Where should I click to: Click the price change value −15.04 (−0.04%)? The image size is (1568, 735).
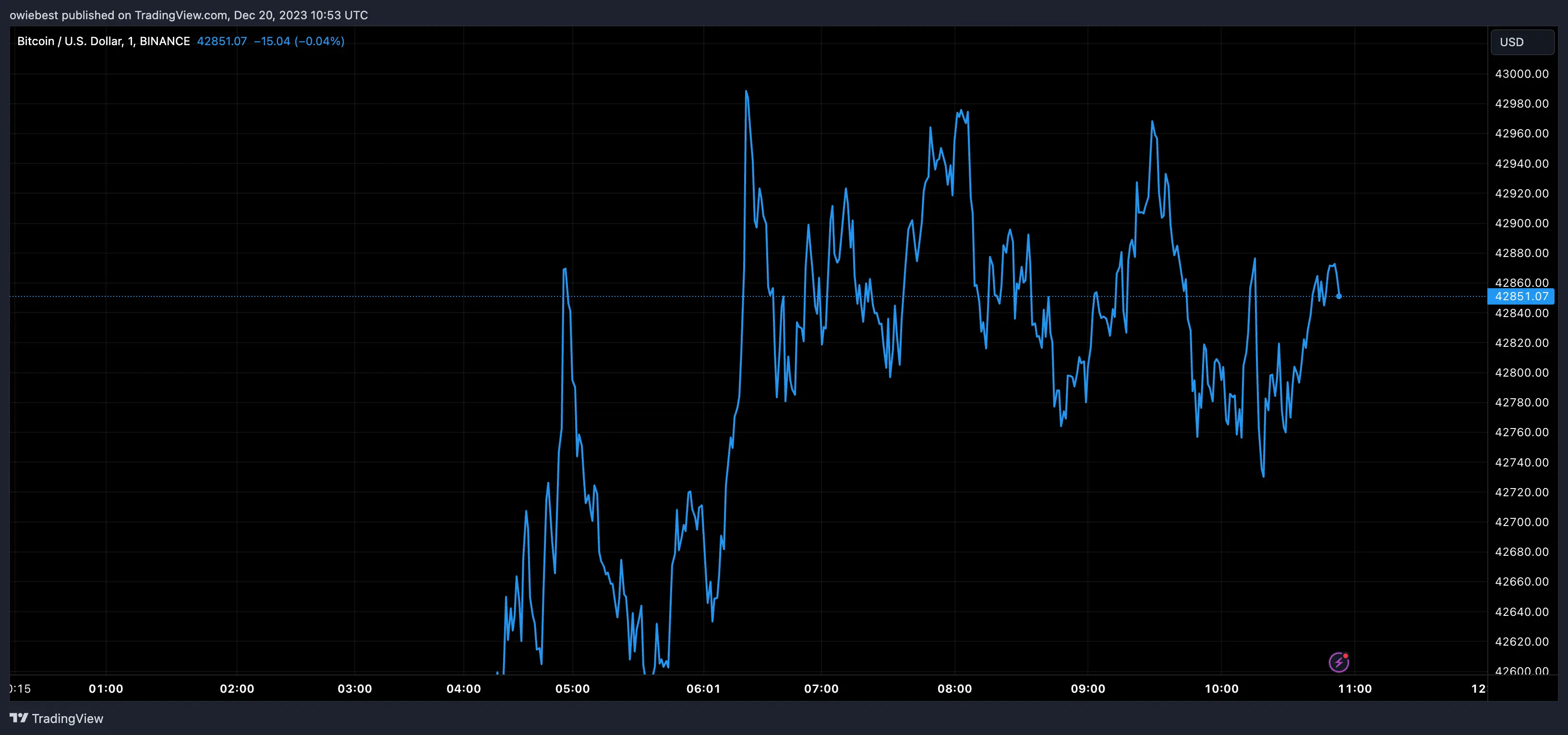click(x=298, y=41)
